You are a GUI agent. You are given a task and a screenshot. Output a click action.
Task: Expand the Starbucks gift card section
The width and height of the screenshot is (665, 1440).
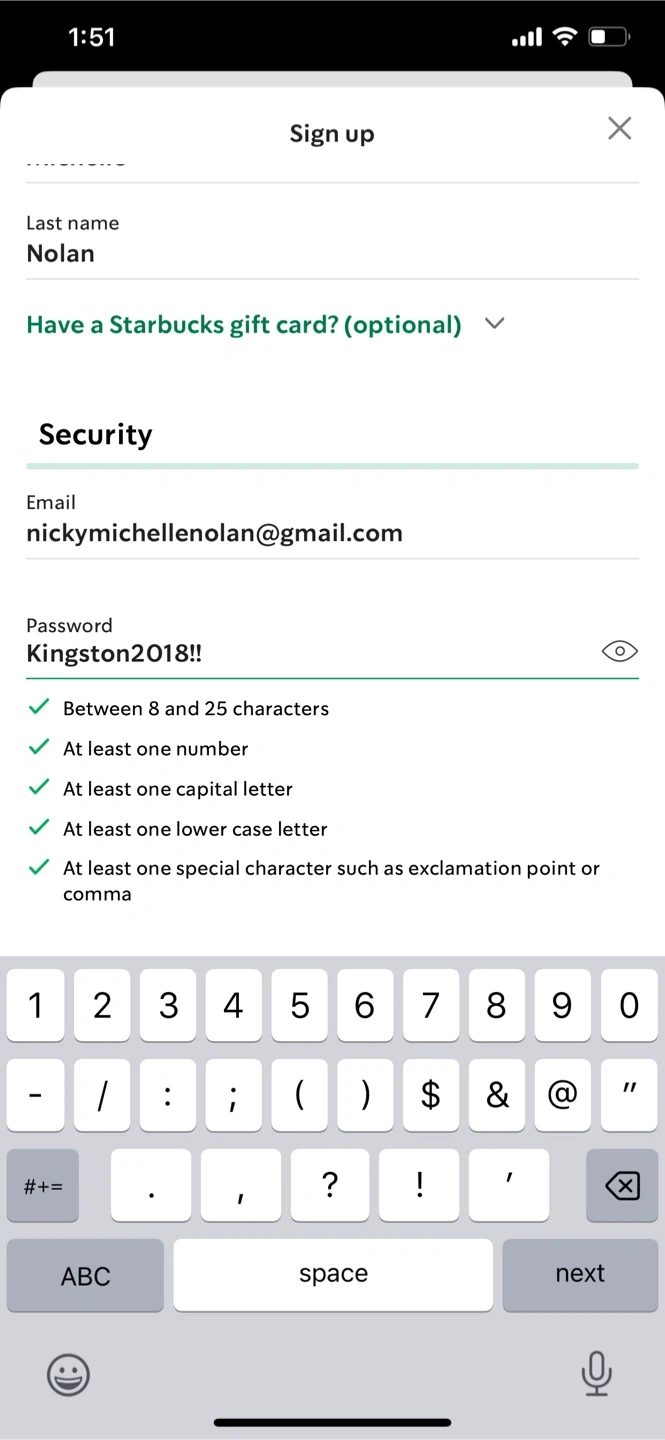[x=244, y=325]
